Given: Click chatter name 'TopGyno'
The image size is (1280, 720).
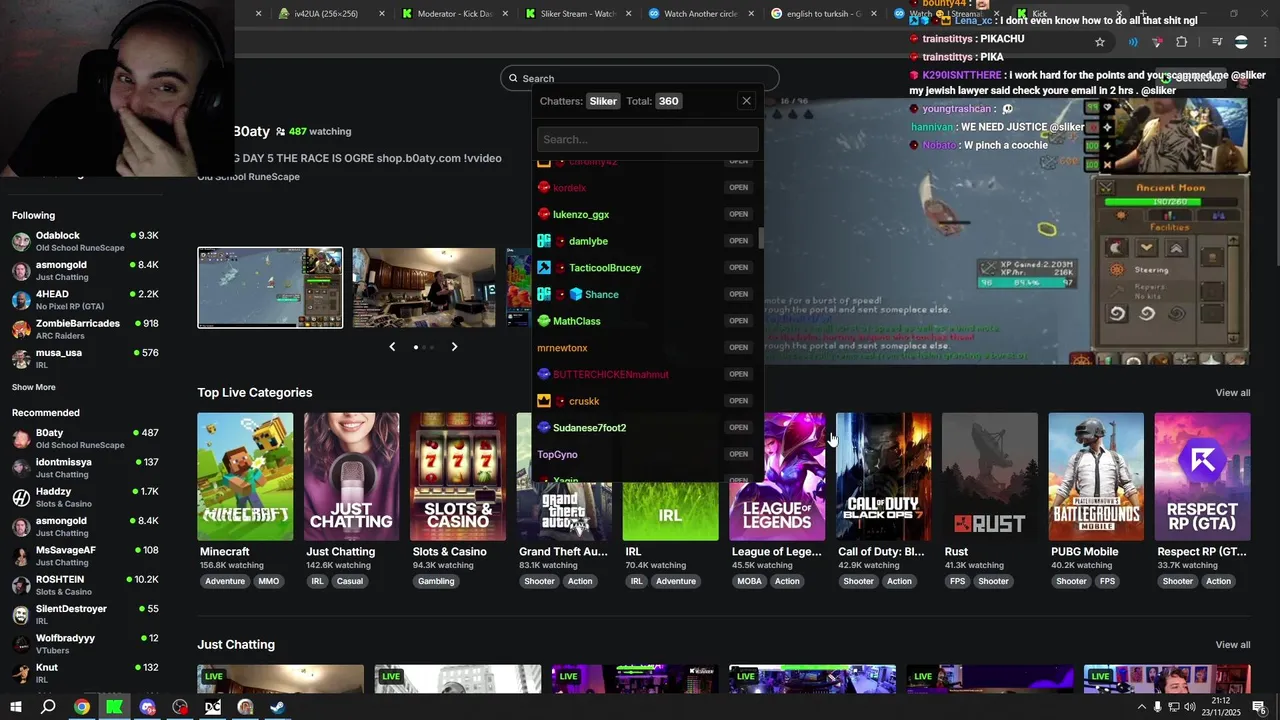Looking at the screenshot, I should click(x=557, y=454).
